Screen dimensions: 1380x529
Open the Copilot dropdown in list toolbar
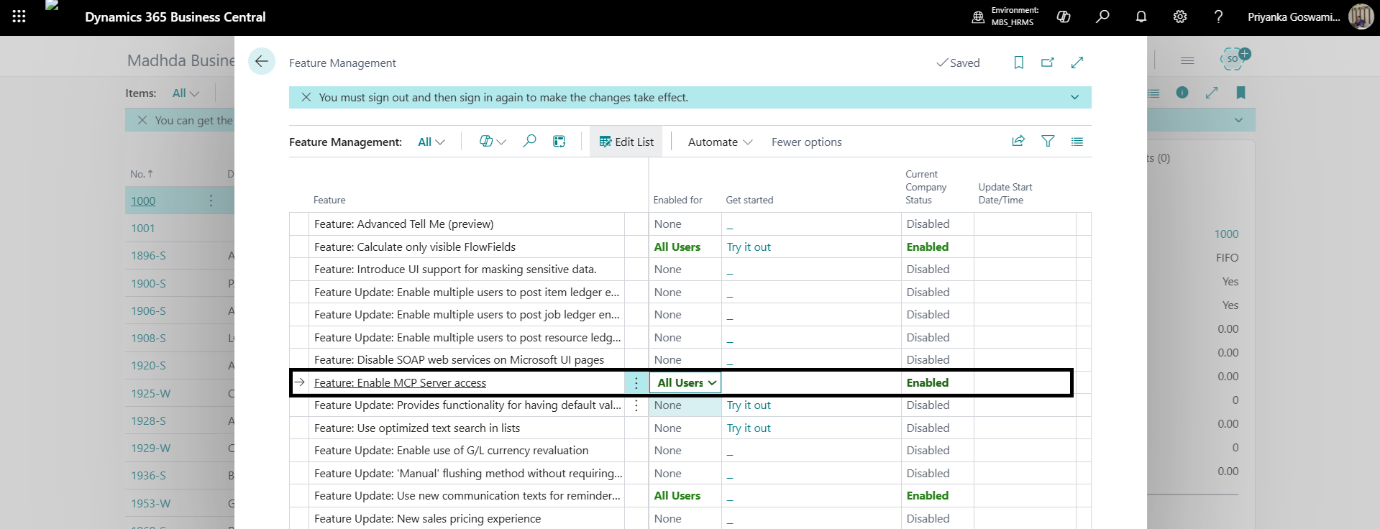(493, 142)
